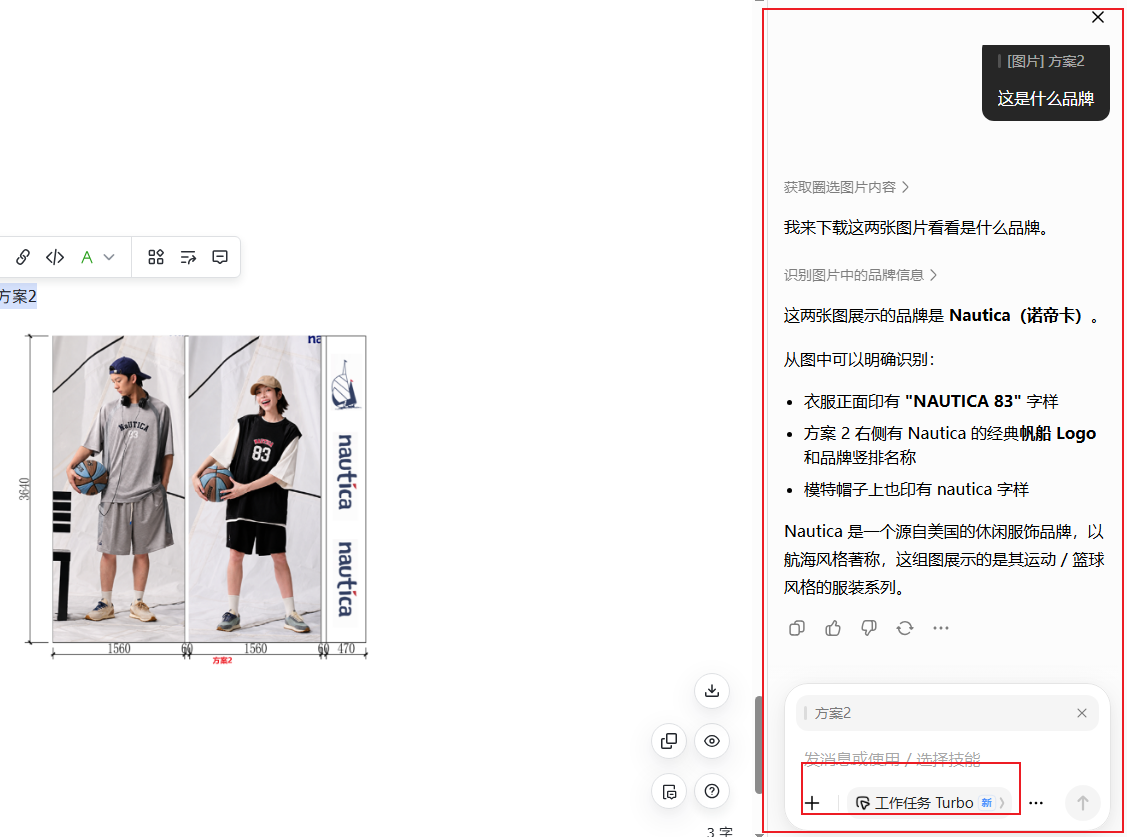Image resolution: width=1127 pixels, height=837 pixels.
Task: Download the image with download button
Action: (712, 690)
